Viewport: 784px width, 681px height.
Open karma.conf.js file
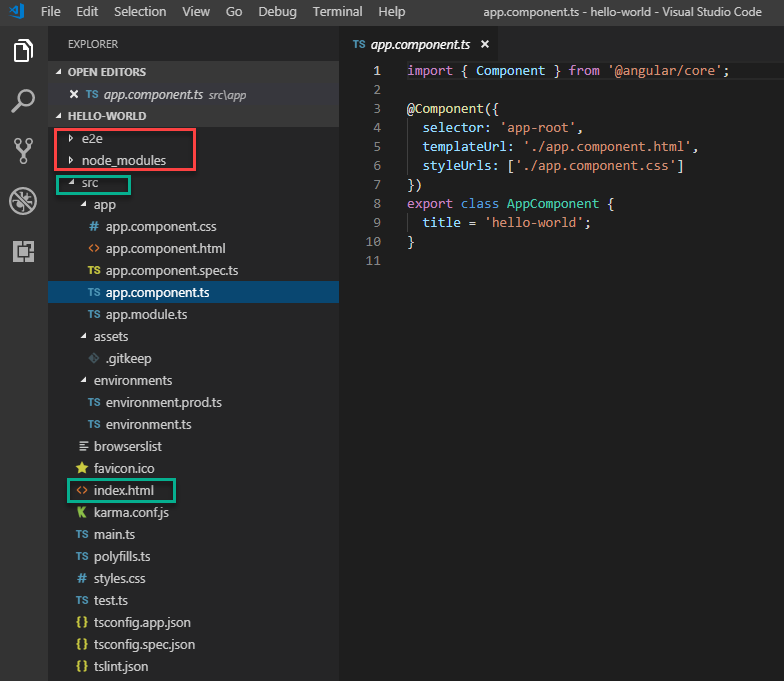[x=131, y=512]
